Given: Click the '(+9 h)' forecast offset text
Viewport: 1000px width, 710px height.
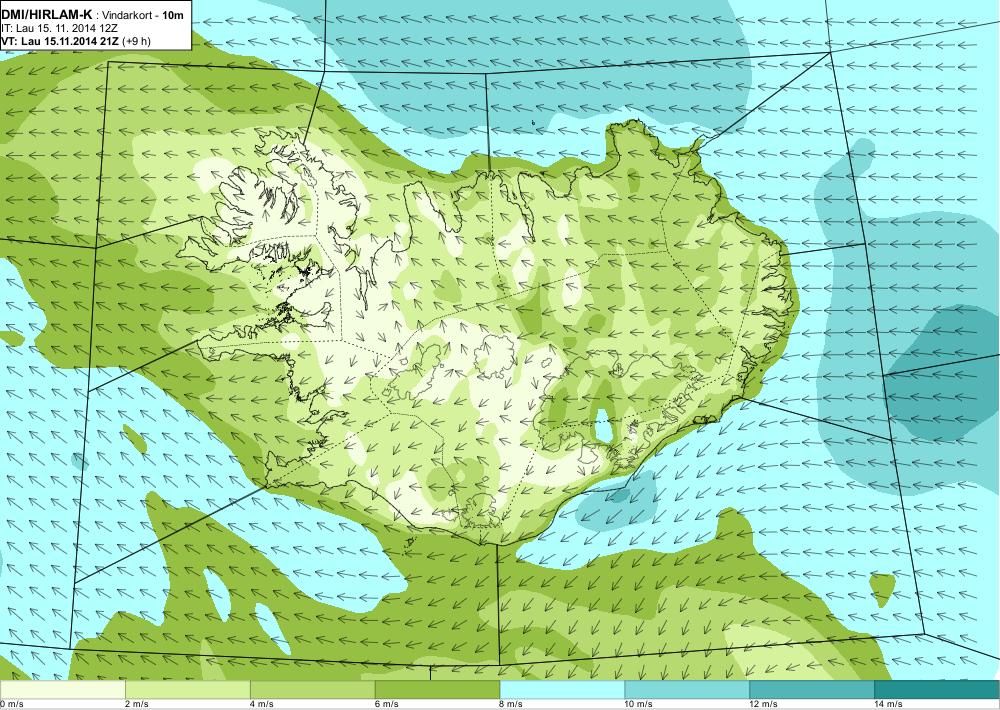Looking at the screenshot, I should pyautogui.click(x=136, y=41).
